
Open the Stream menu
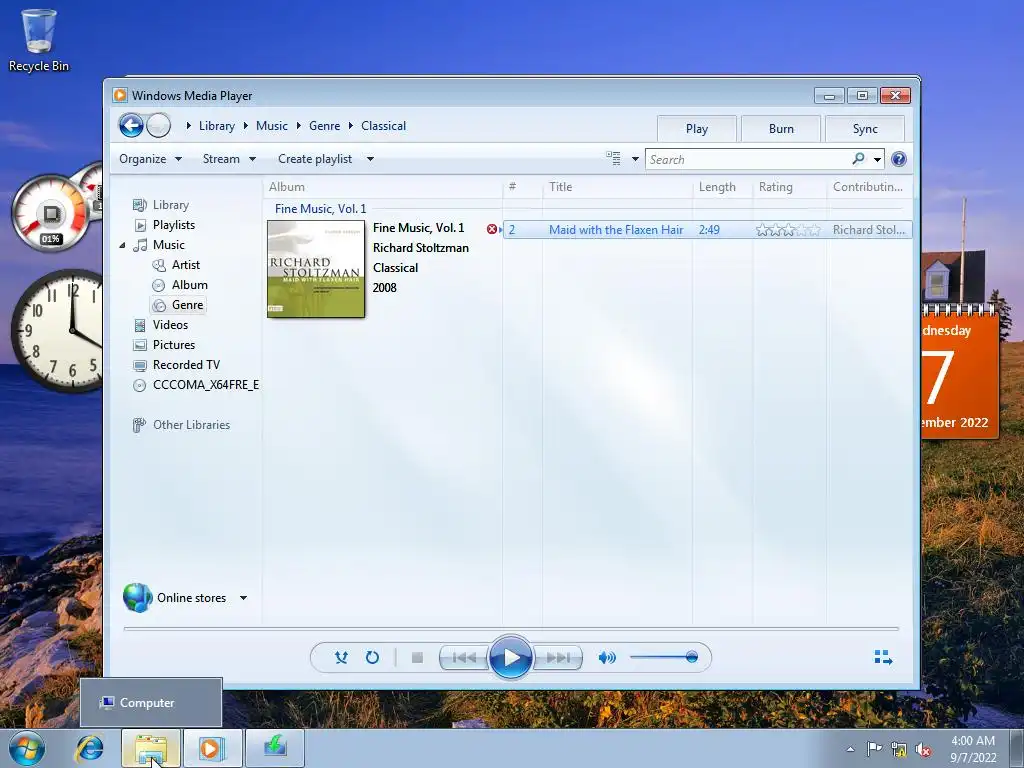pyautogui.click(x=229, y=159)
